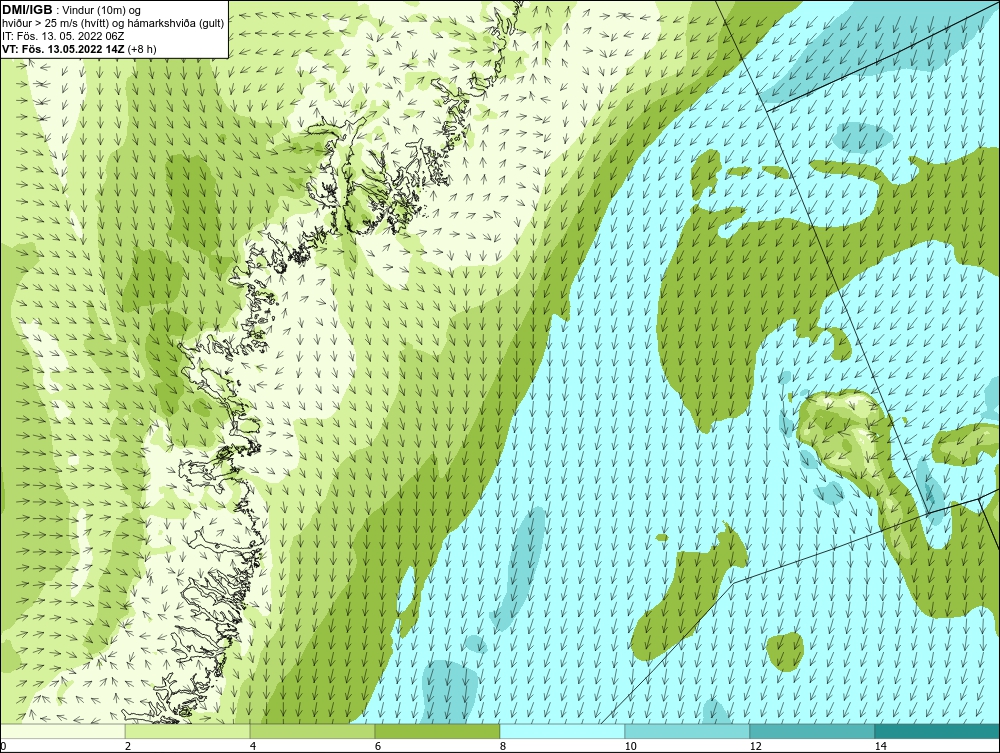Click the legend label '14'
1000x753 pixels.
pyautogui.click(x=880, y=746)
